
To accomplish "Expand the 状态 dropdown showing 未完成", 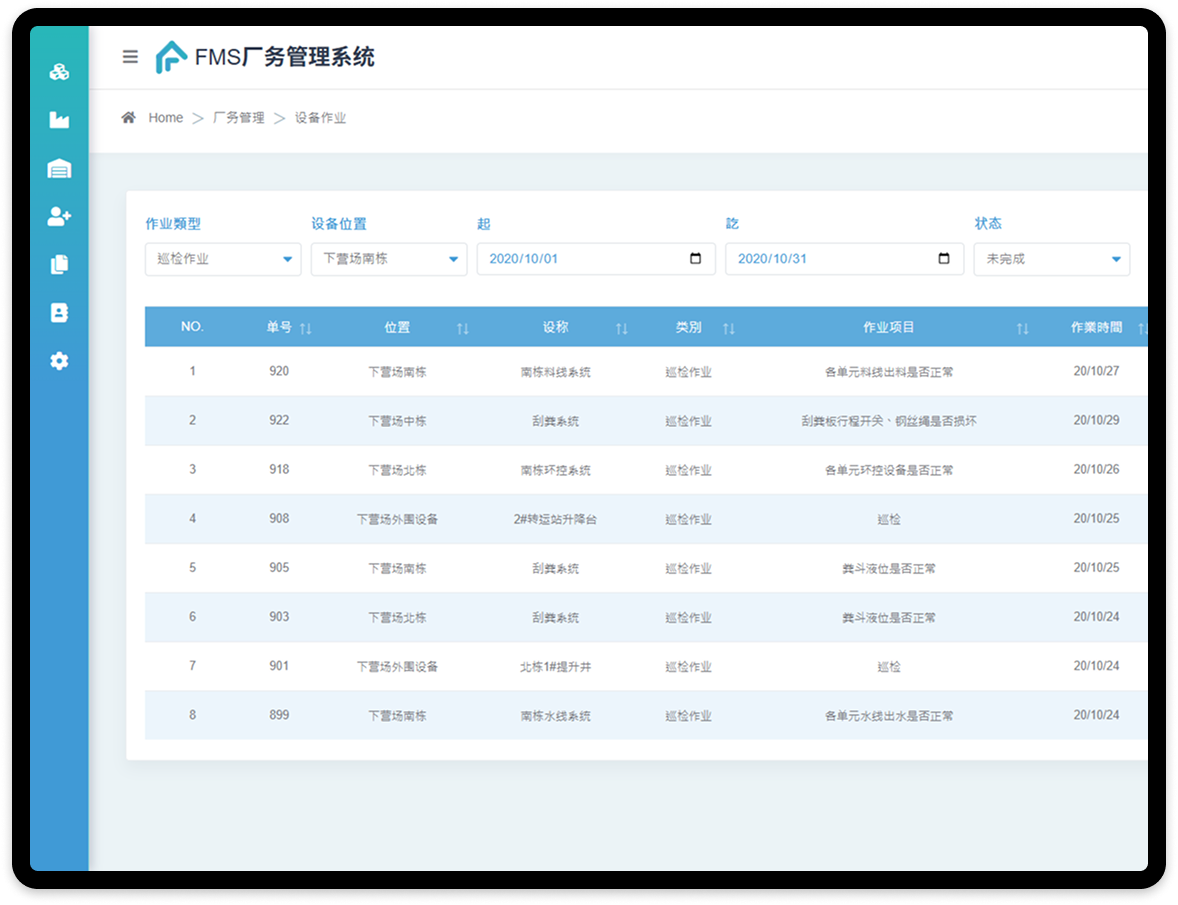I will 1051,259.
